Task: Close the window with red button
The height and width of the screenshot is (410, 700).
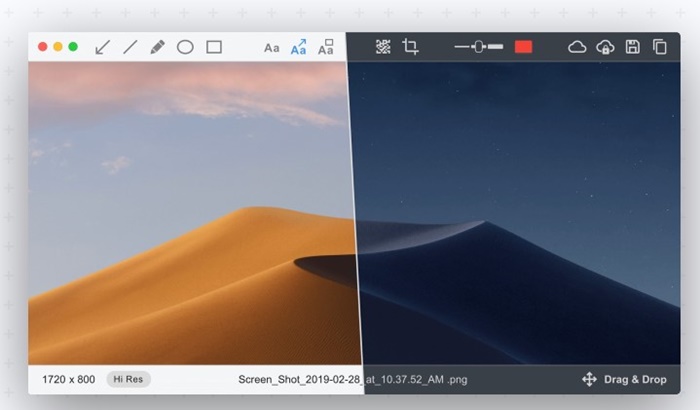Action: (x=43, y=47)
